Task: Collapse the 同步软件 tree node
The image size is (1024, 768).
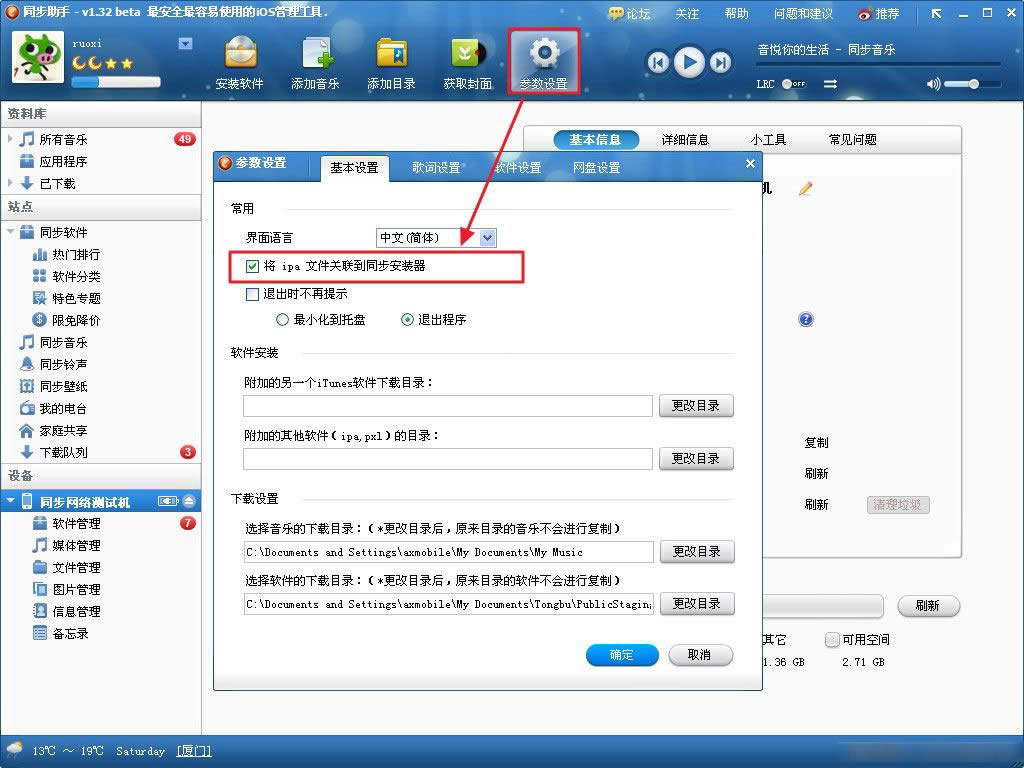Action: pyautogui.click(x=10, y=232)
